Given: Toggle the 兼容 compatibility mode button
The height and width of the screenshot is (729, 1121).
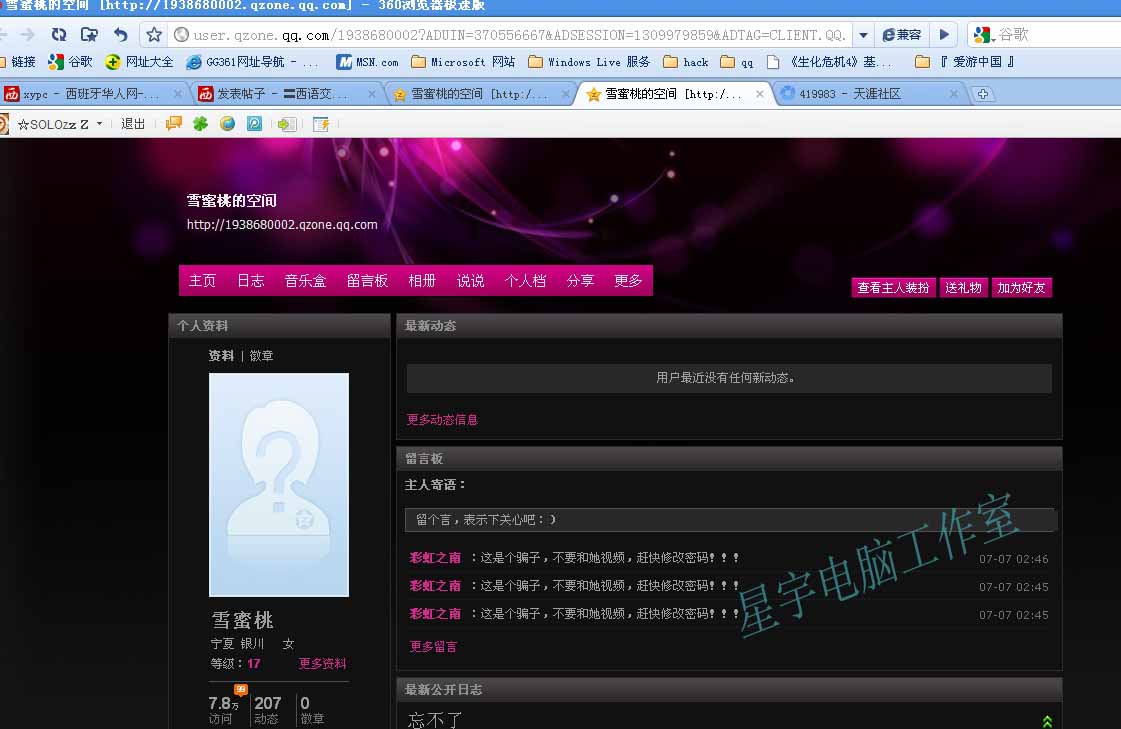Looking at the screenshot, I should [x=901, y=35].
